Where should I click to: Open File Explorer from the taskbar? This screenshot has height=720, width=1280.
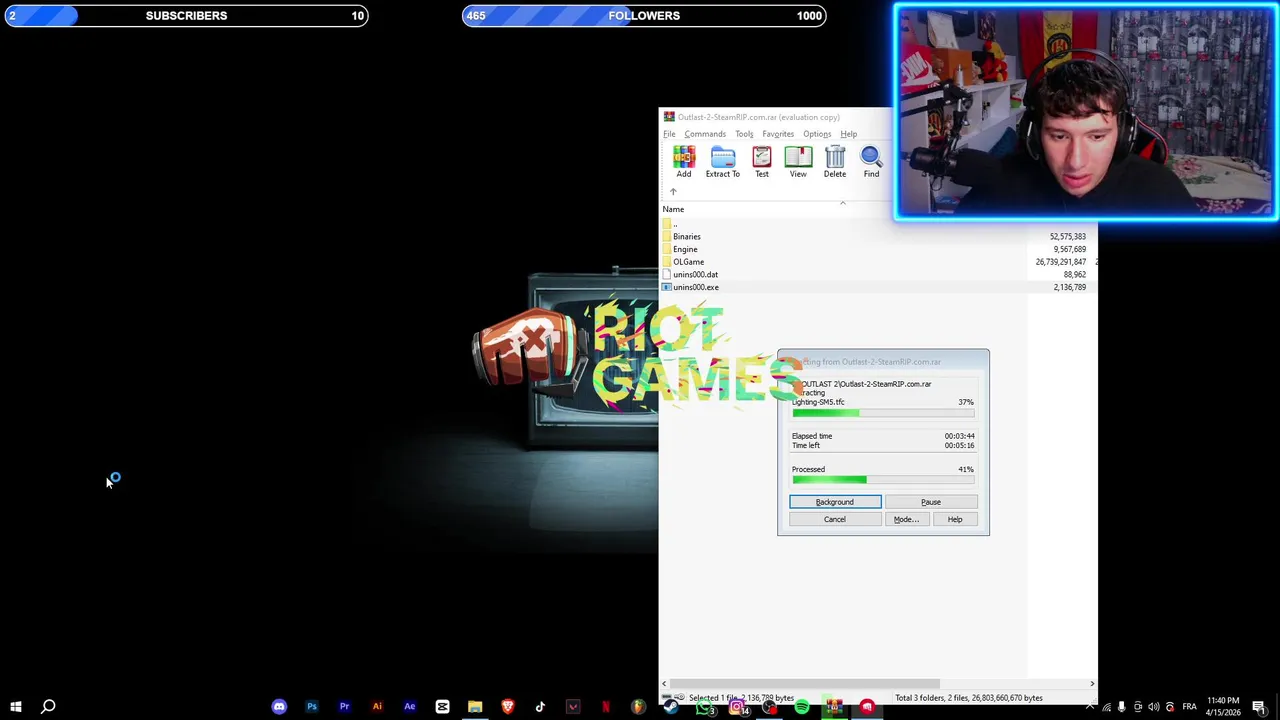point(475,707)
